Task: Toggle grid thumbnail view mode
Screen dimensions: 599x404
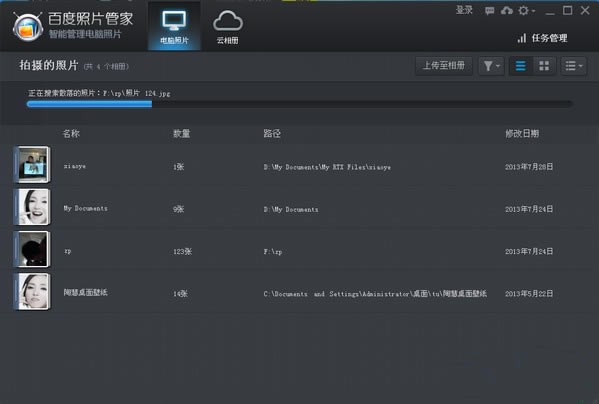Action: click(x=544, y=66)
